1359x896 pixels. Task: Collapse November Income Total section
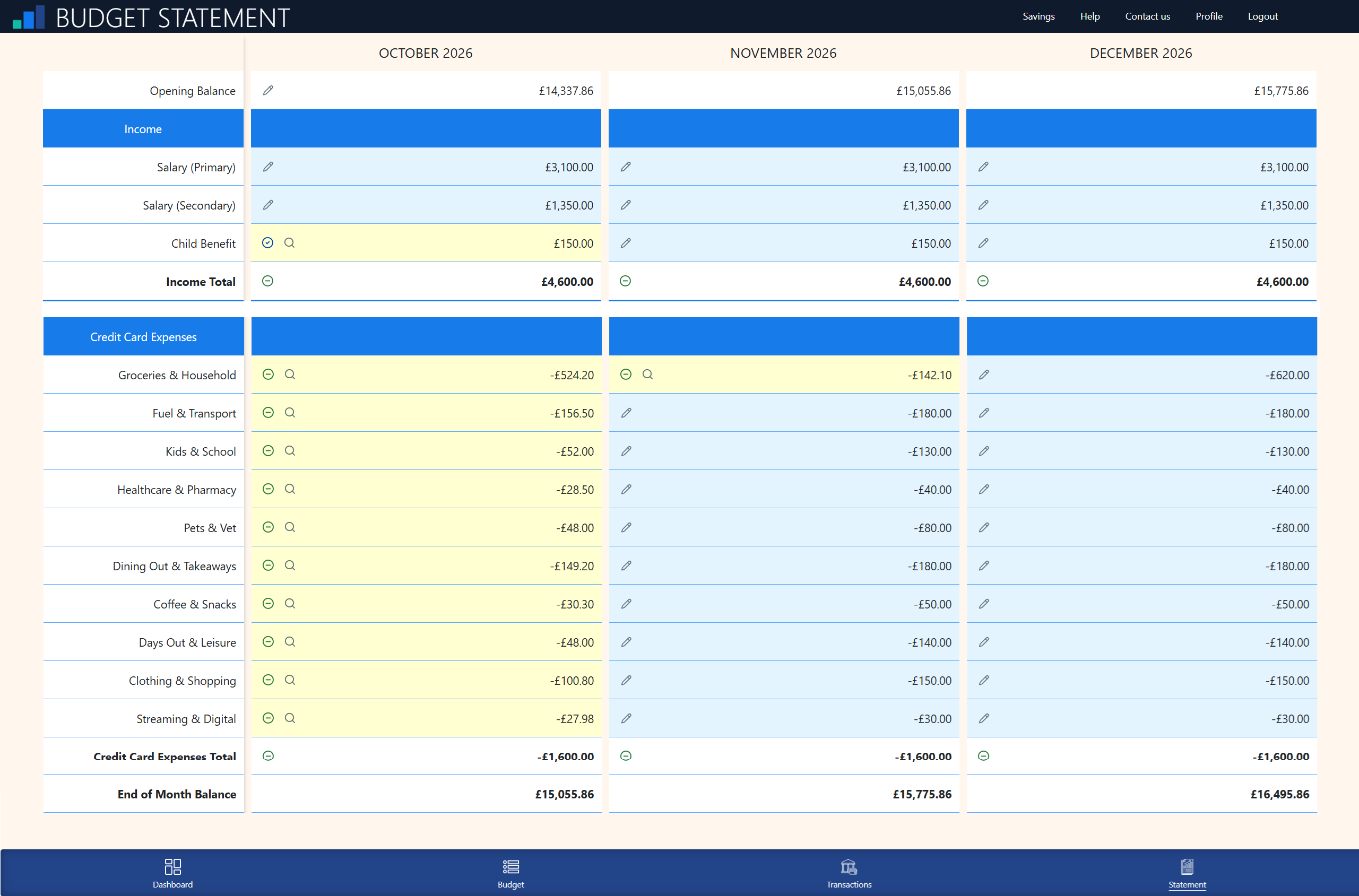pos(625,281)
